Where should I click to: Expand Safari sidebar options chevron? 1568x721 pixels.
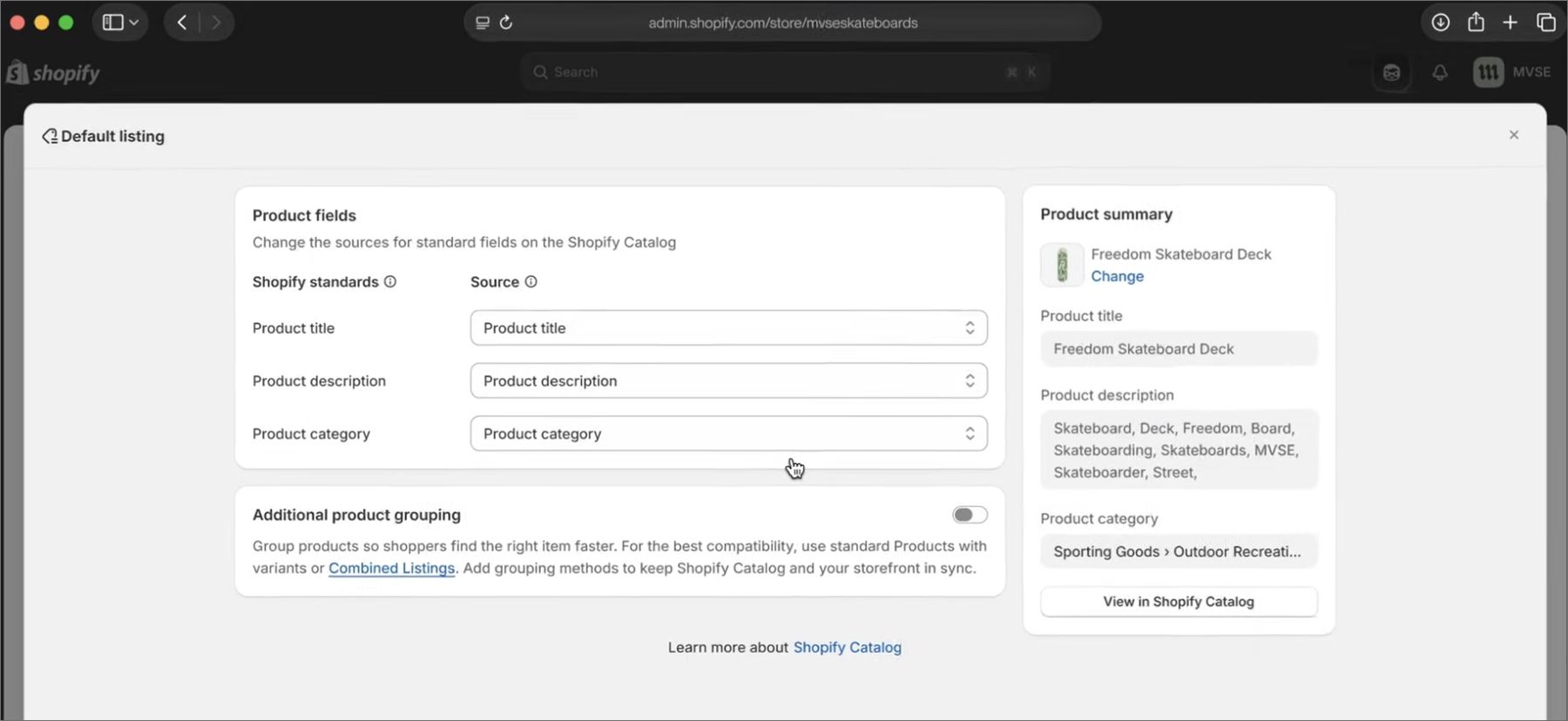click(134, 23)
